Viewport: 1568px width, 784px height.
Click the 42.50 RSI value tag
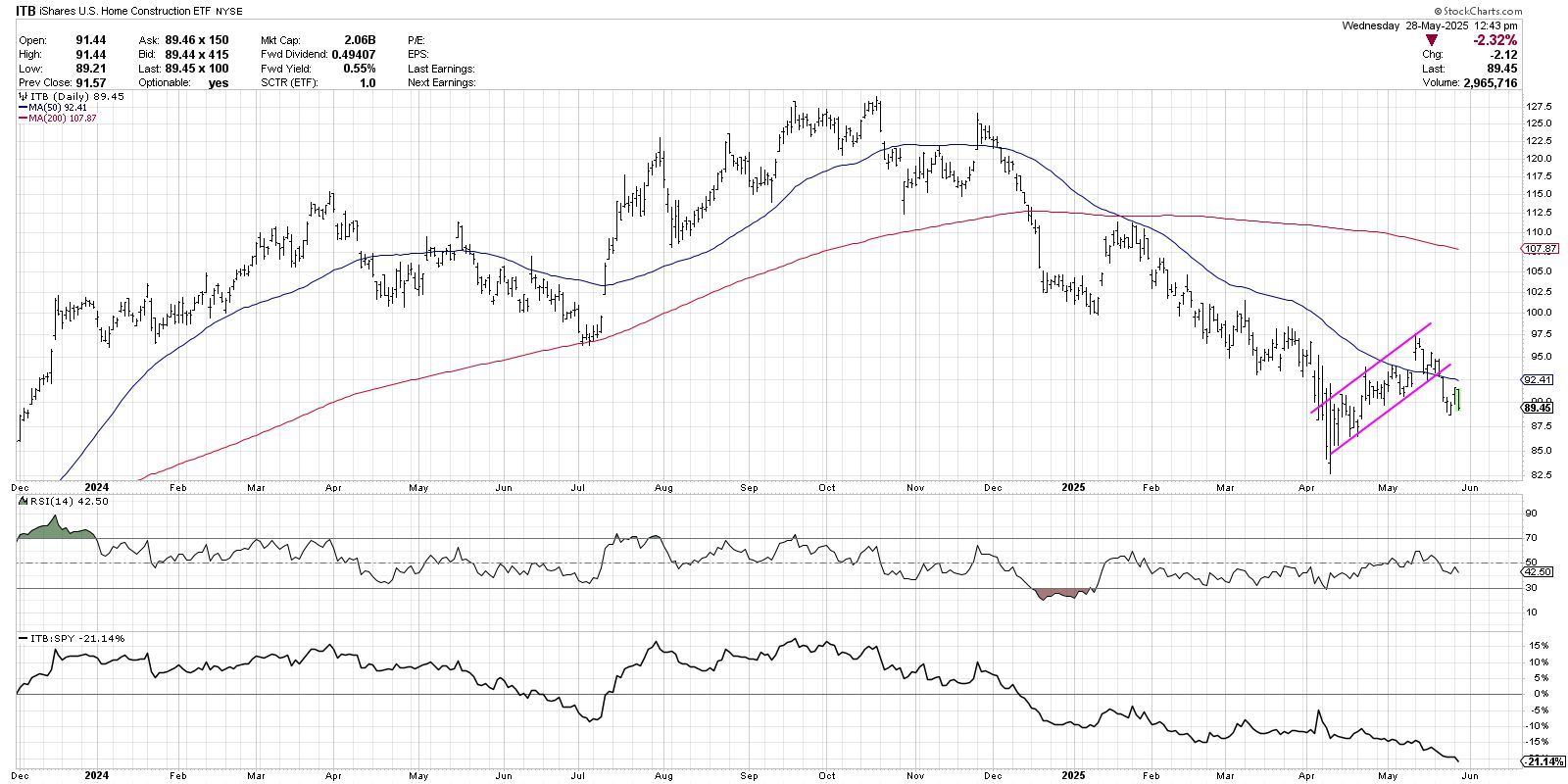pyautogui.click(x=1538, y=571)
